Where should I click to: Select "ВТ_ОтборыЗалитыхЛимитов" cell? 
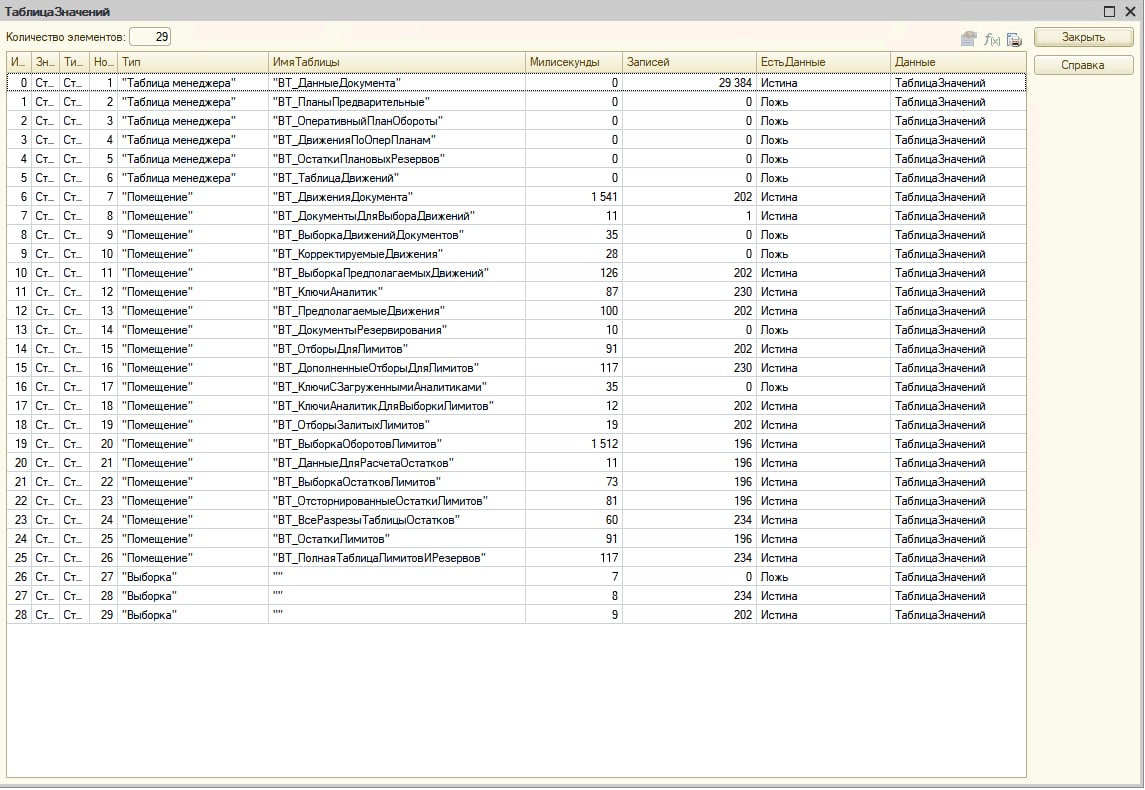point(397,425)
